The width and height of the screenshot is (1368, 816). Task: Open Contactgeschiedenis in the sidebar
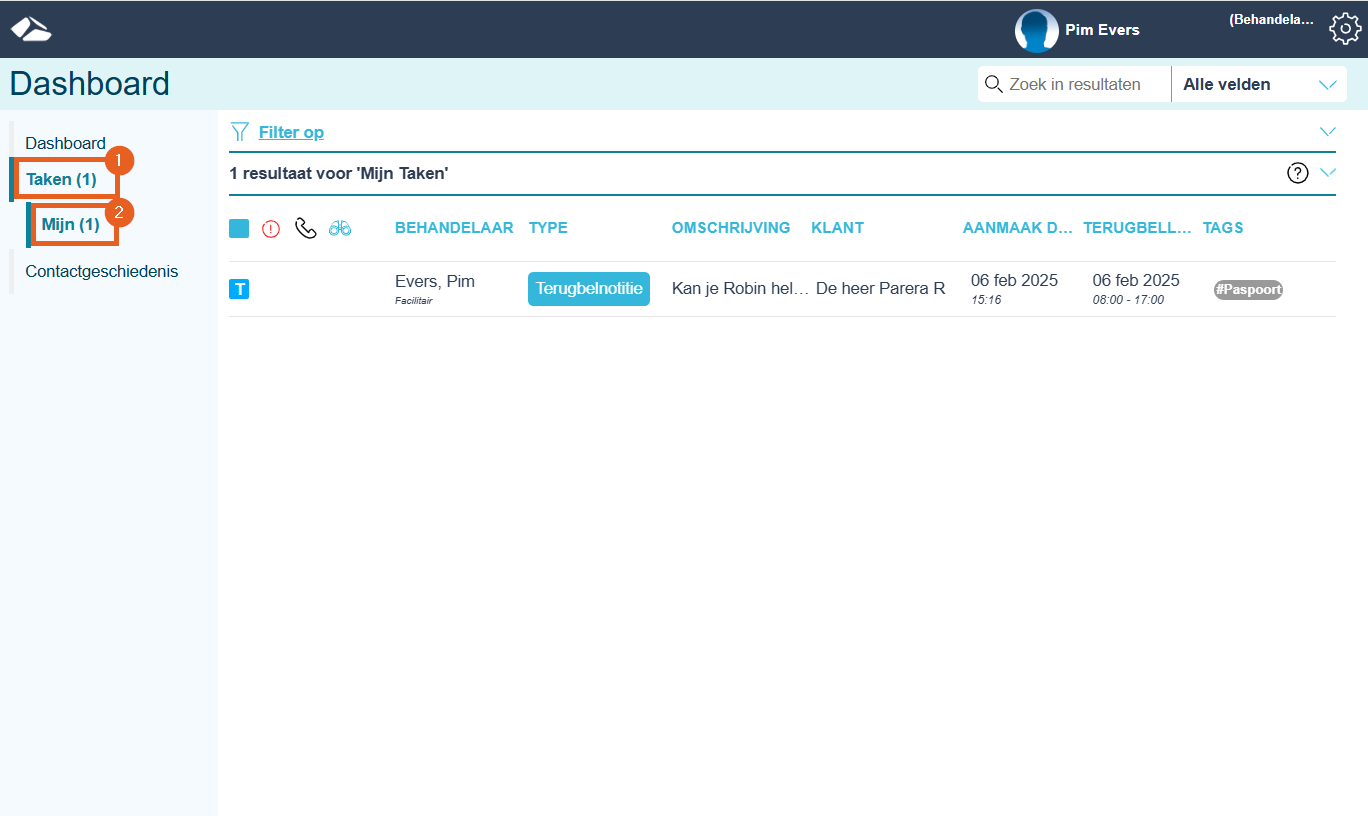[101, 271]
